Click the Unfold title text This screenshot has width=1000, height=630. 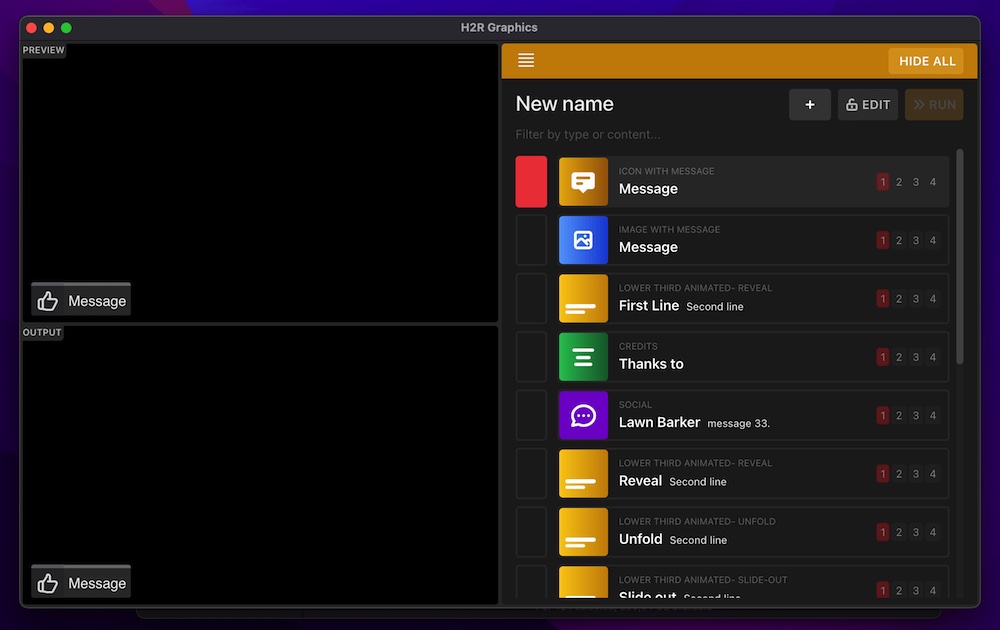pos(640,539)
